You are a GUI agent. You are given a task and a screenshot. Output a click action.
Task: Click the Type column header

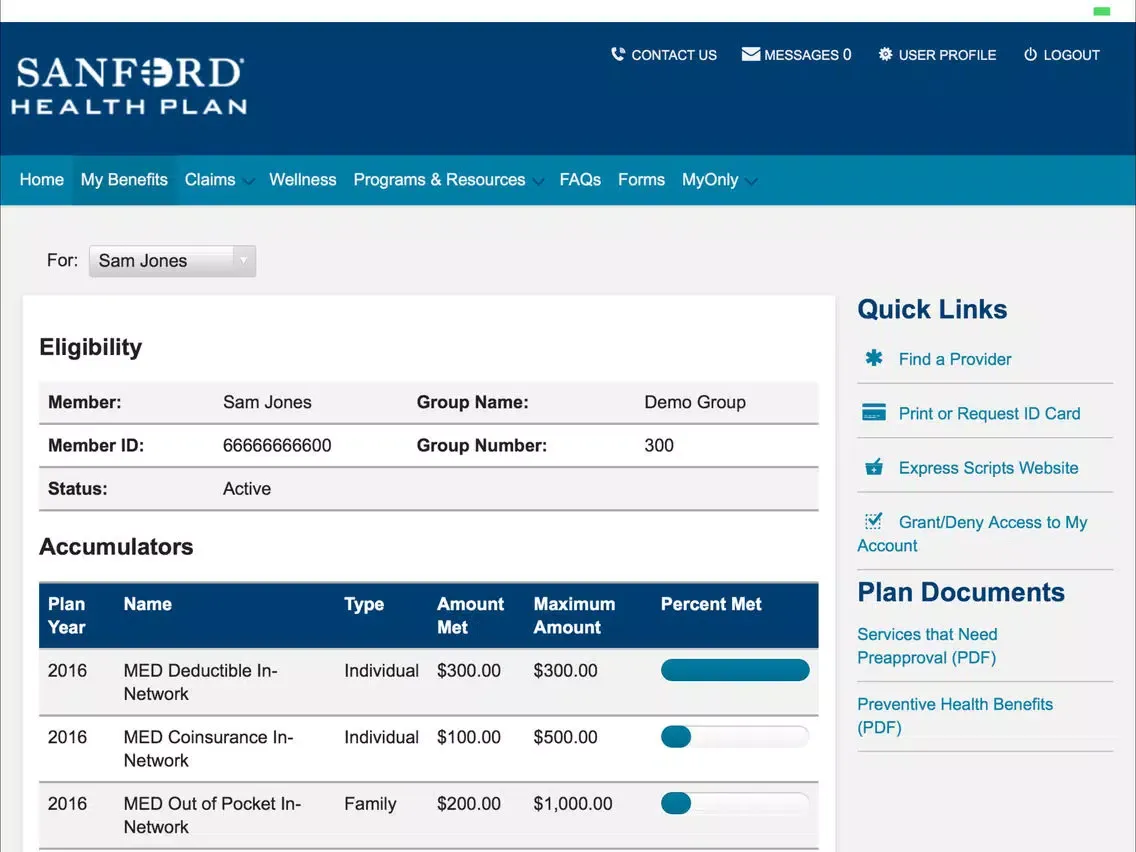pos(364,604)
